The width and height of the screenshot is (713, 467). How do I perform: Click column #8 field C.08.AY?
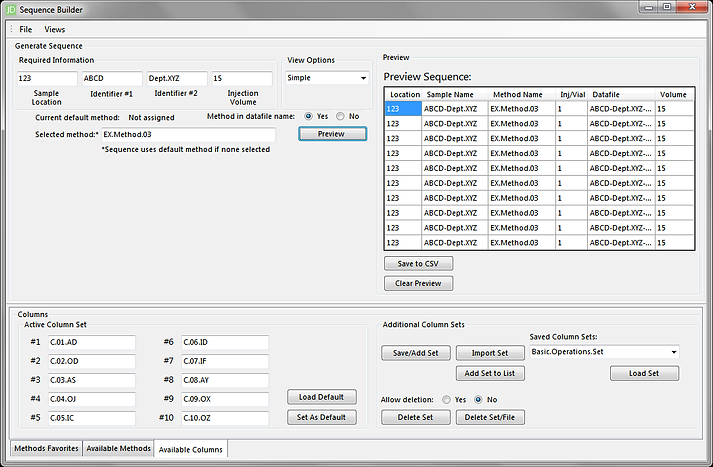pos(225,380)
